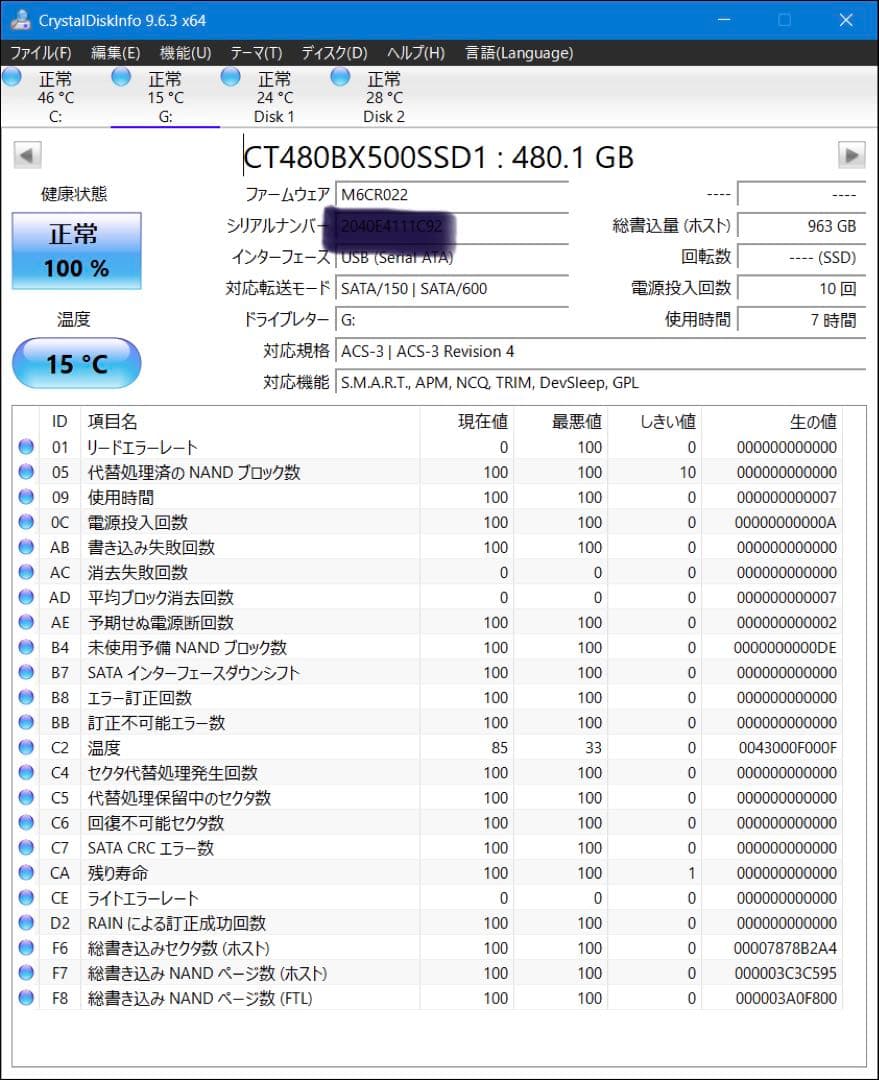Click status orb for attribute 01 リードエラーレート
Image resolution: width=879 pixels, height=1080 pixels.
click(26, 447)
